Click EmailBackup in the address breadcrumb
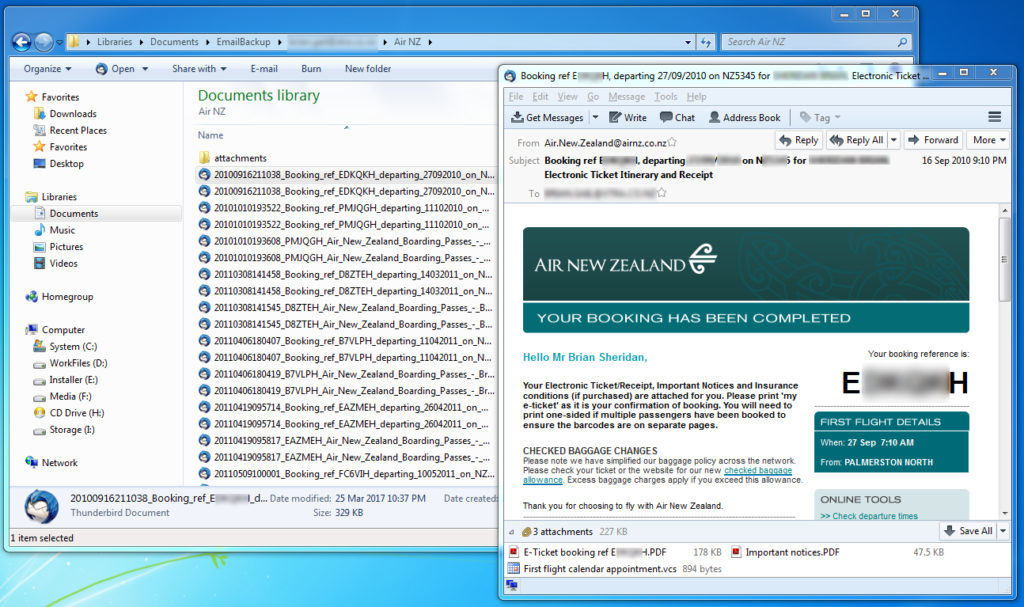The width and height of the screenshot is (1024, 607). tap(243, 42)
